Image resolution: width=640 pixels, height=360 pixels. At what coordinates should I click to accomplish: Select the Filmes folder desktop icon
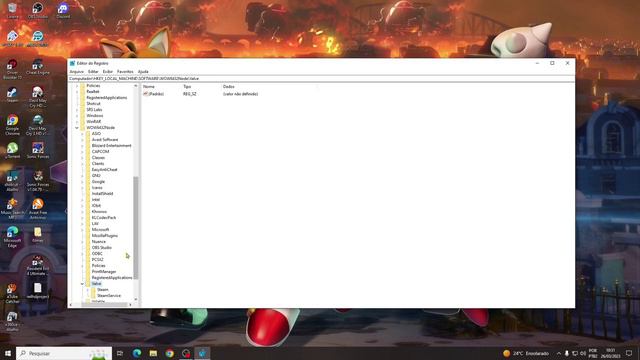tap(38, 235)
